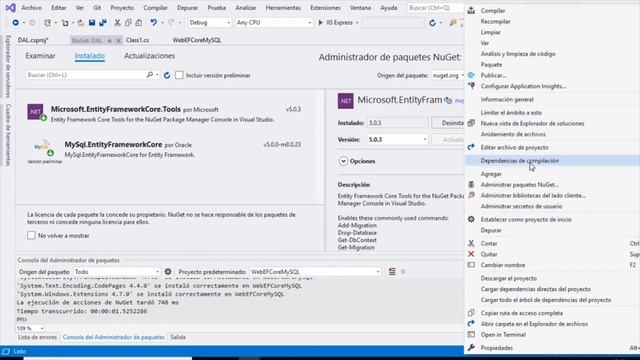Screen dimensions: 640x360
Task: Click the cut scissors toolbar icon
Action: coord(118,23)
